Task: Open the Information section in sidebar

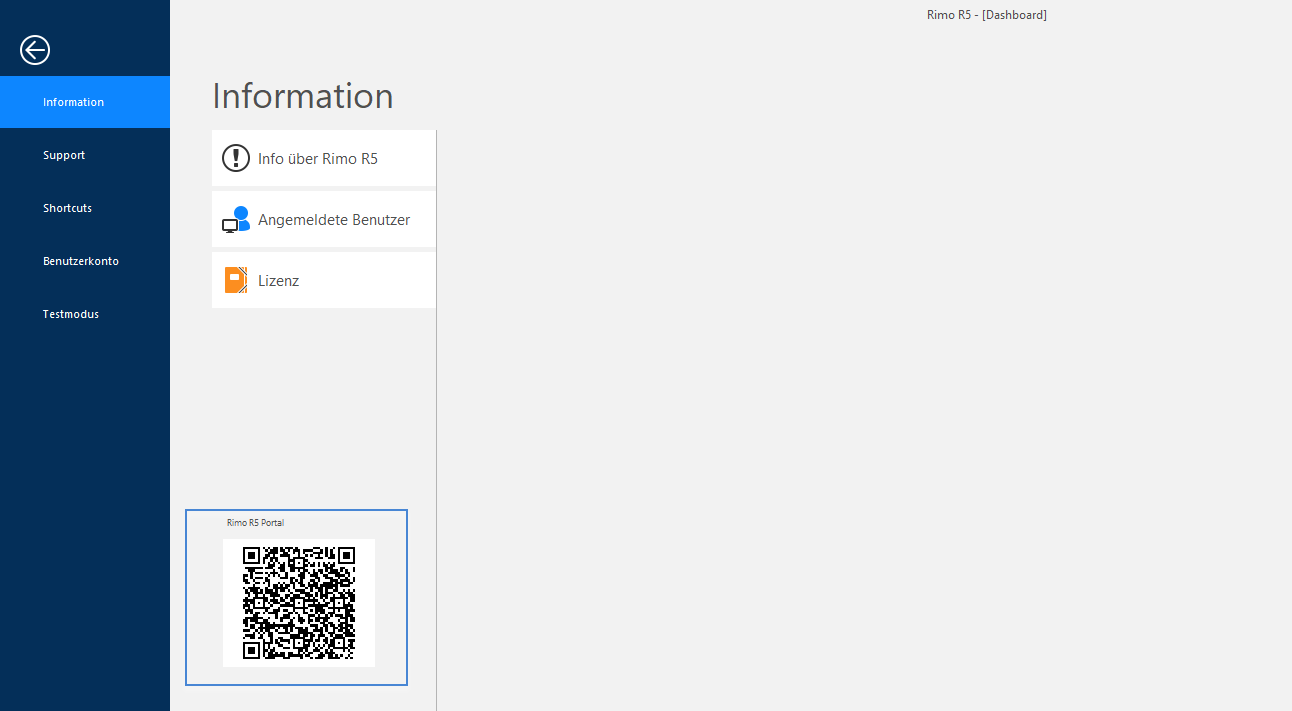Action: pyautogui.click(x=85, y=102)
